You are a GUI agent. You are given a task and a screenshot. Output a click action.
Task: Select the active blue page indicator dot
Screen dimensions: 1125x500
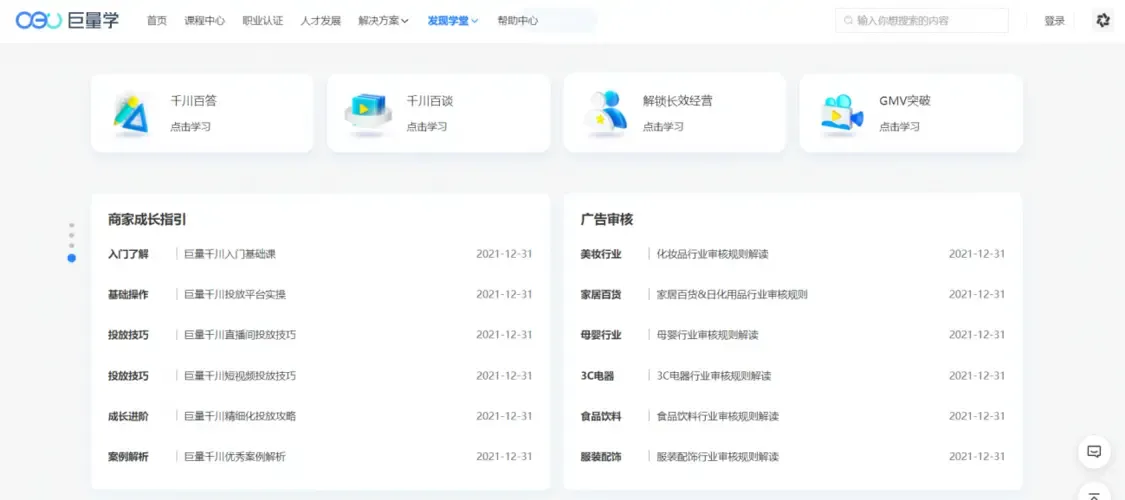pyautogui.click(x=72, y=258)
